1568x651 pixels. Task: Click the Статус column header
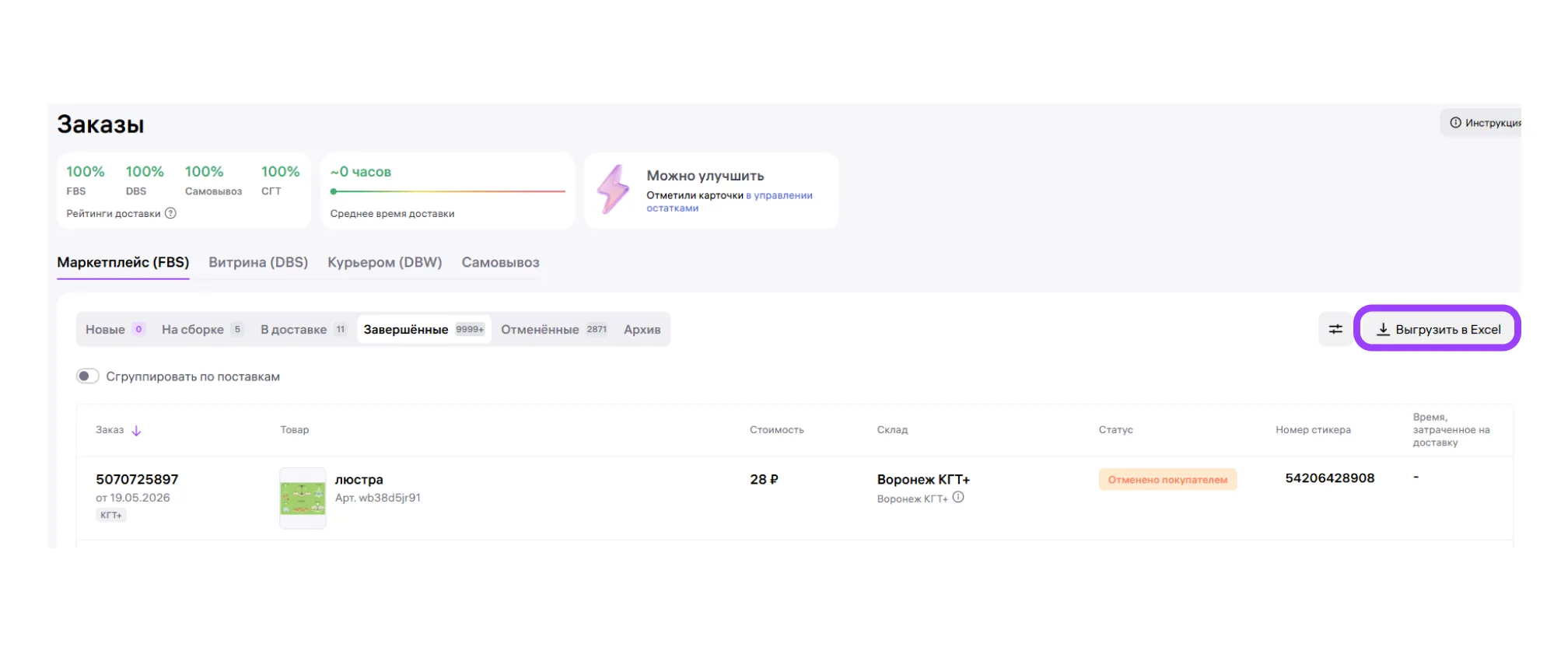1115,429
